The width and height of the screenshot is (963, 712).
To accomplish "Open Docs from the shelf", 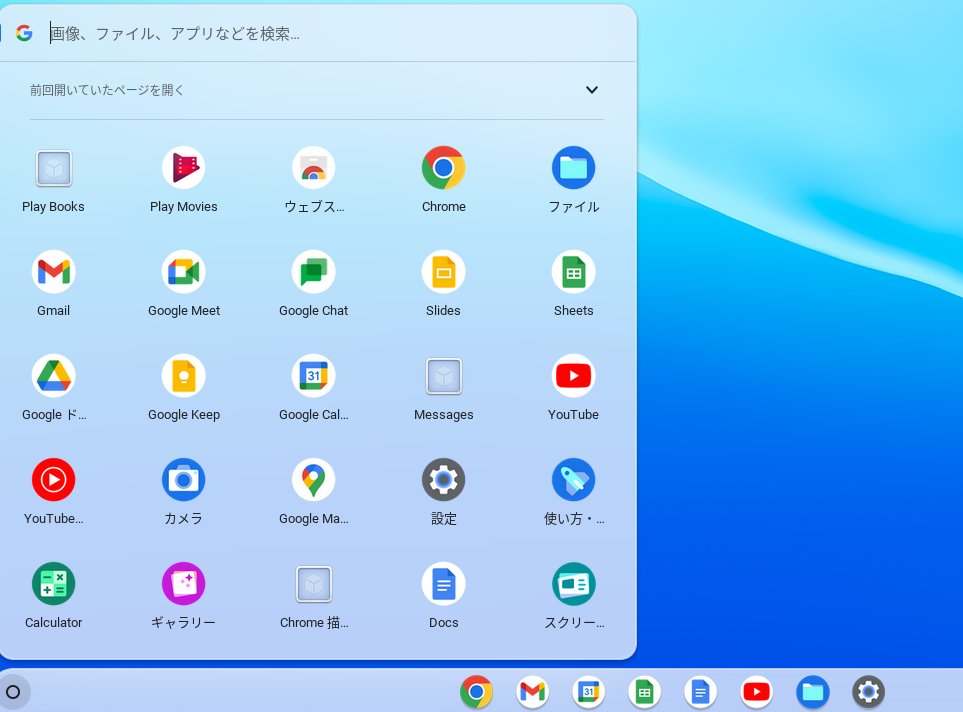I will pyautogui.click(x=700, y=692).
